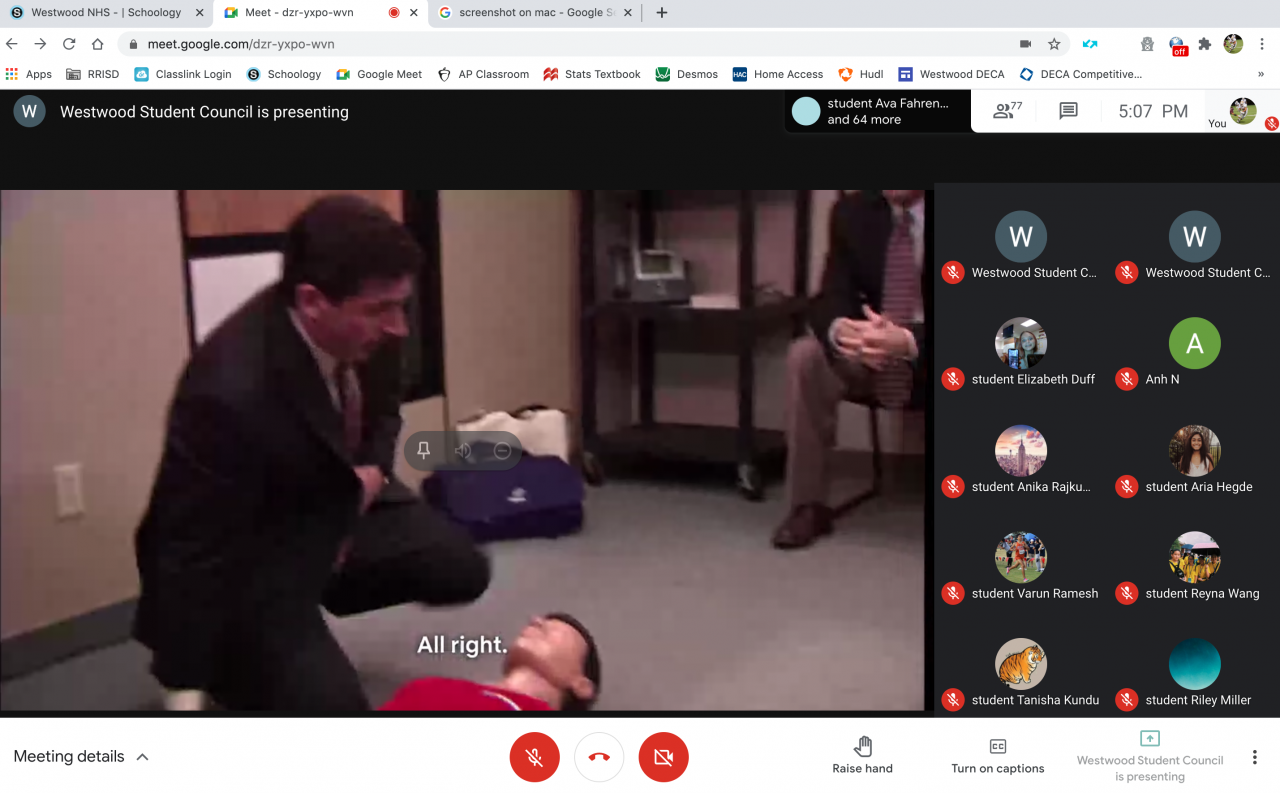Image resolution: width=1280 pixels, height=793 pixels.
Task: Click the Westwood Student Council W avatar
Action: coord(29,111)
